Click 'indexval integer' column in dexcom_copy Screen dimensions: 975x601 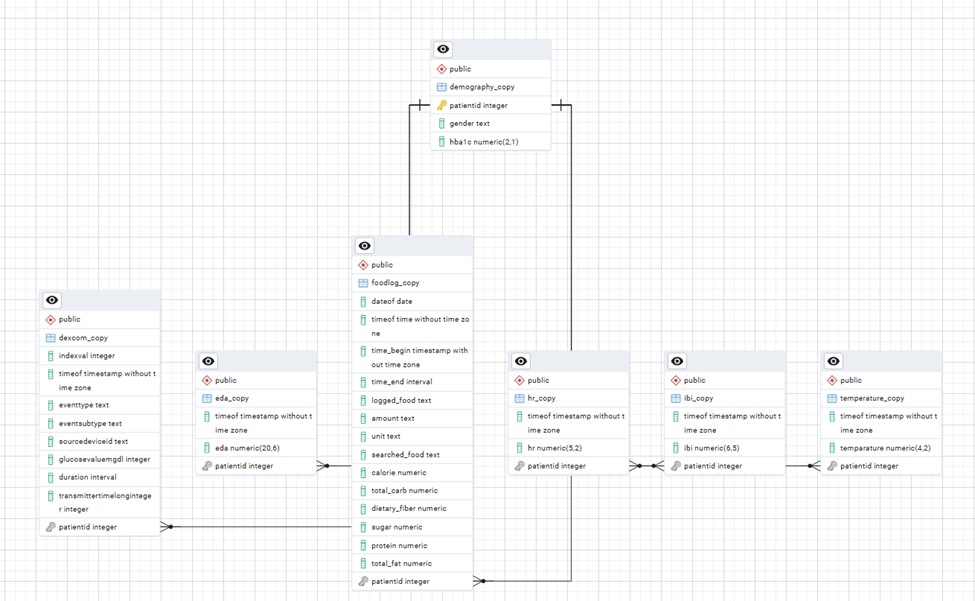pyautogui.click(x=99, y=356)
